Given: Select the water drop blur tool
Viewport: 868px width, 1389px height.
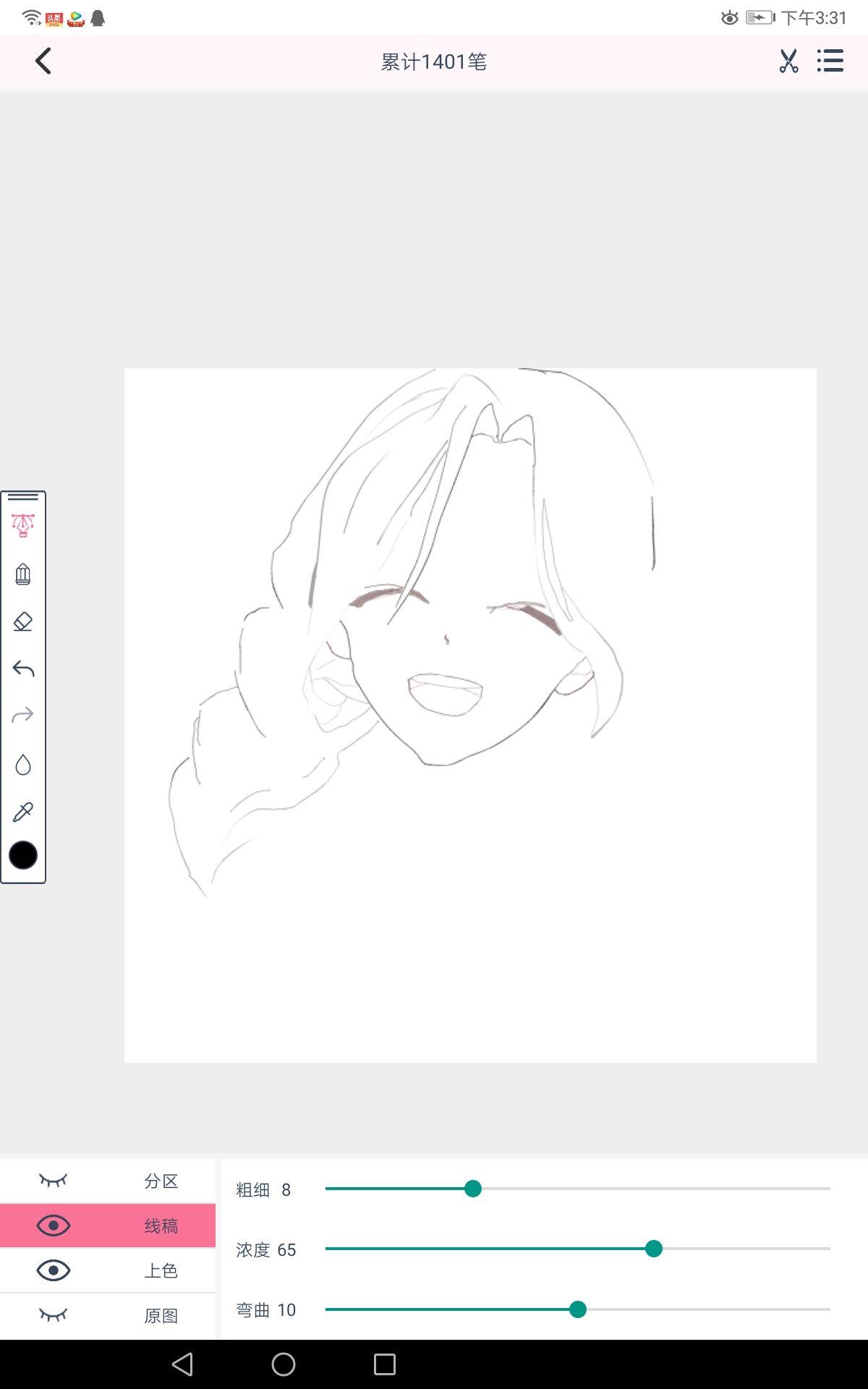Looking at the screenshot, I should click(x=23, y=765).
